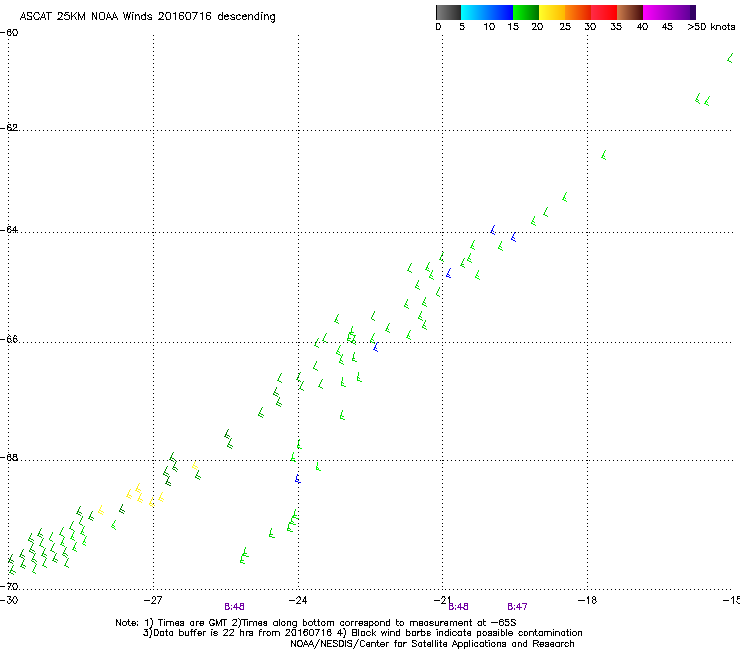
Task: Click the purple time label near longitude -27
Action: click(x=234, y=607)
